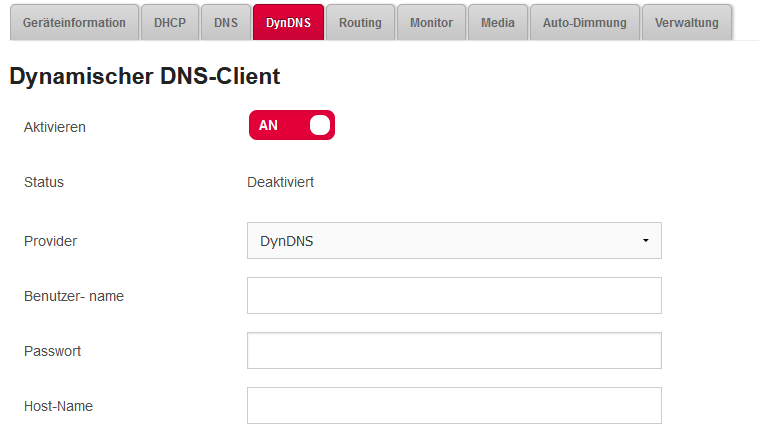Viewport: 759px width, 431px height.
Task: Open the Verwaltung tab
Action: tap(687, 23)
